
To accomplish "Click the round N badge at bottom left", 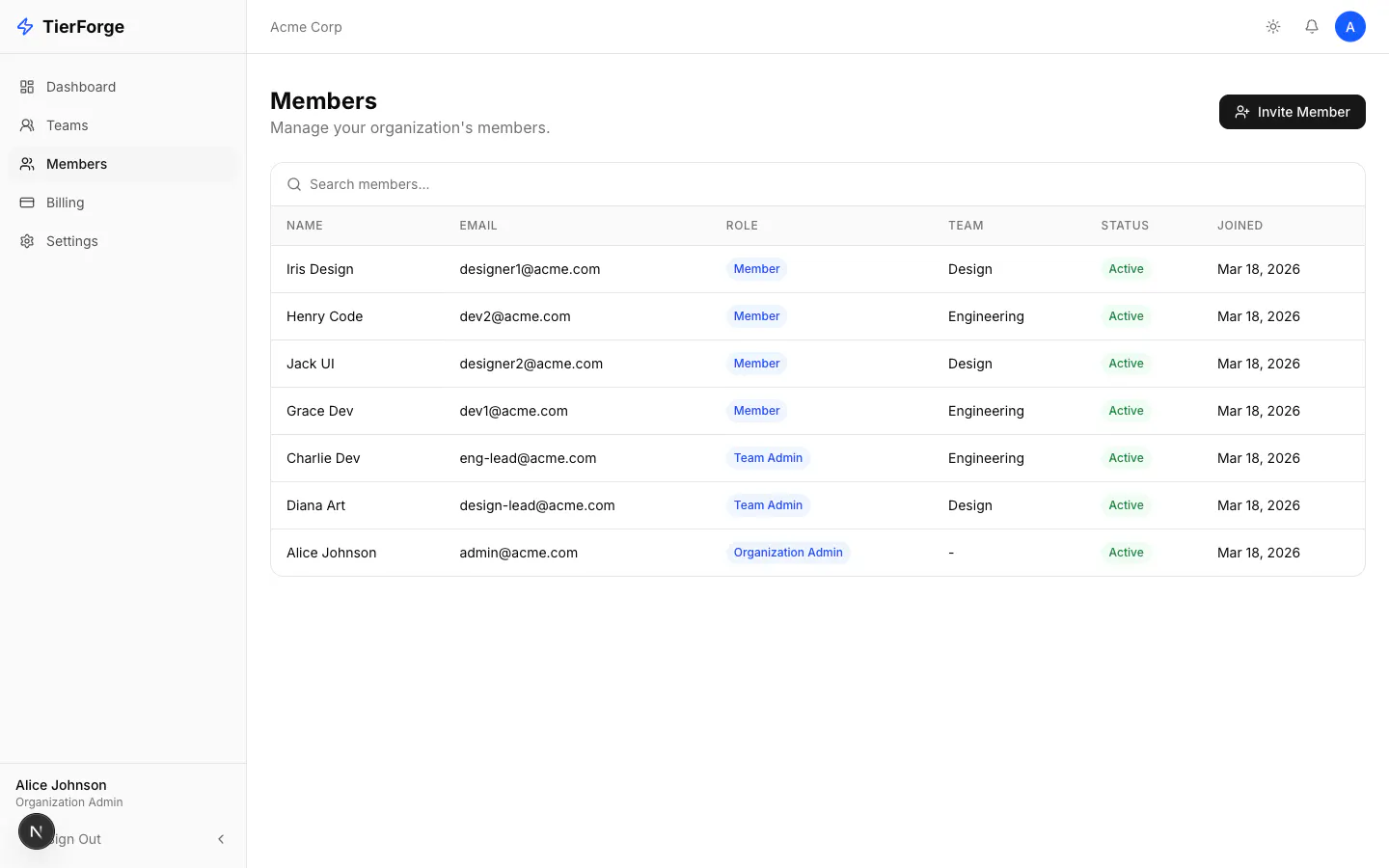I will pos(37,831).
